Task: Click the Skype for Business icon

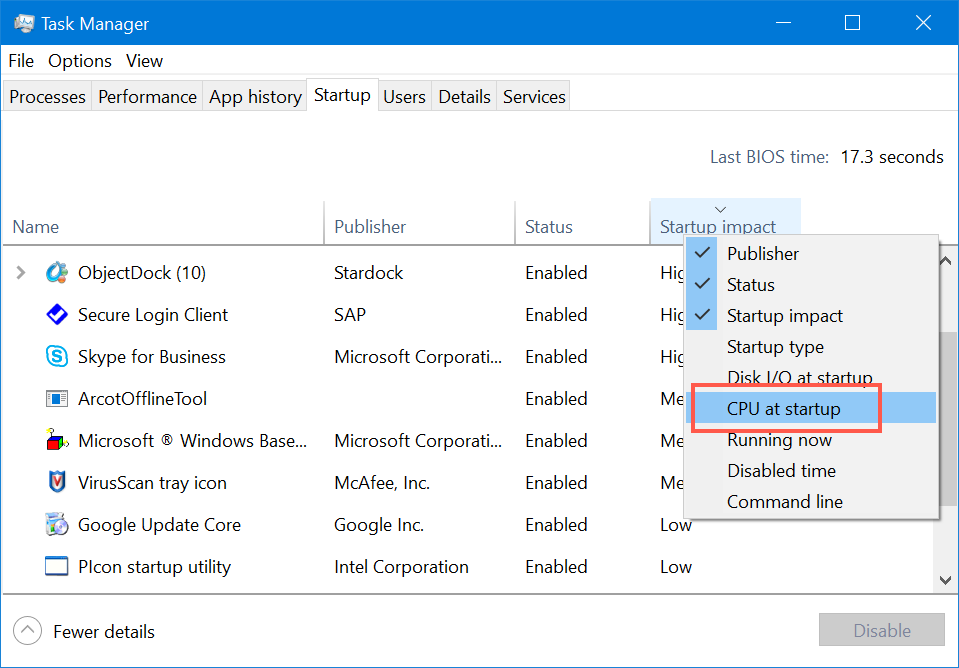Action: pyautogui.click(x=57, y=357)
